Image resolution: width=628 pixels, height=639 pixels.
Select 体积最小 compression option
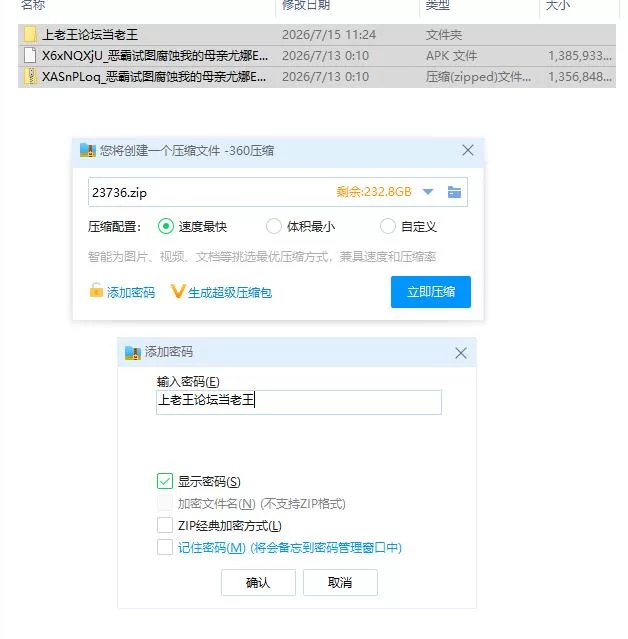click(x=273, y=226)
